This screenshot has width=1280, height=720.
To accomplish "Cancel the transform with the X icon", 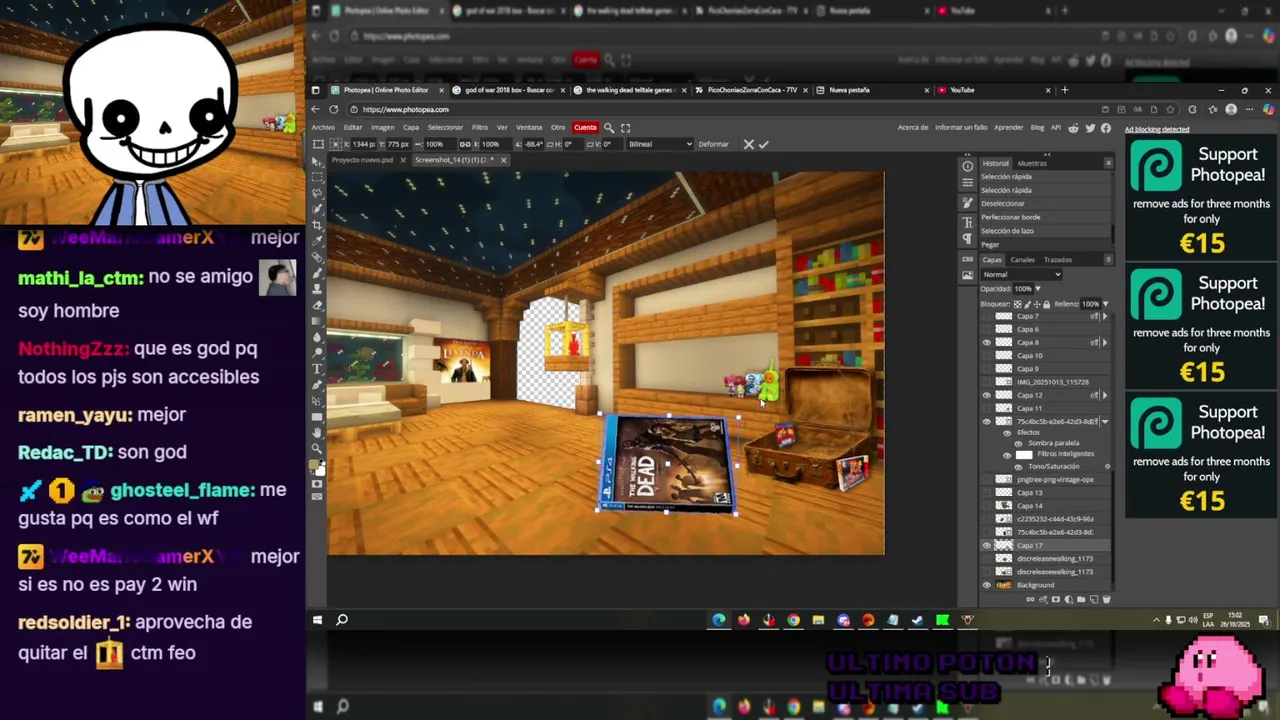I will 749,144.
